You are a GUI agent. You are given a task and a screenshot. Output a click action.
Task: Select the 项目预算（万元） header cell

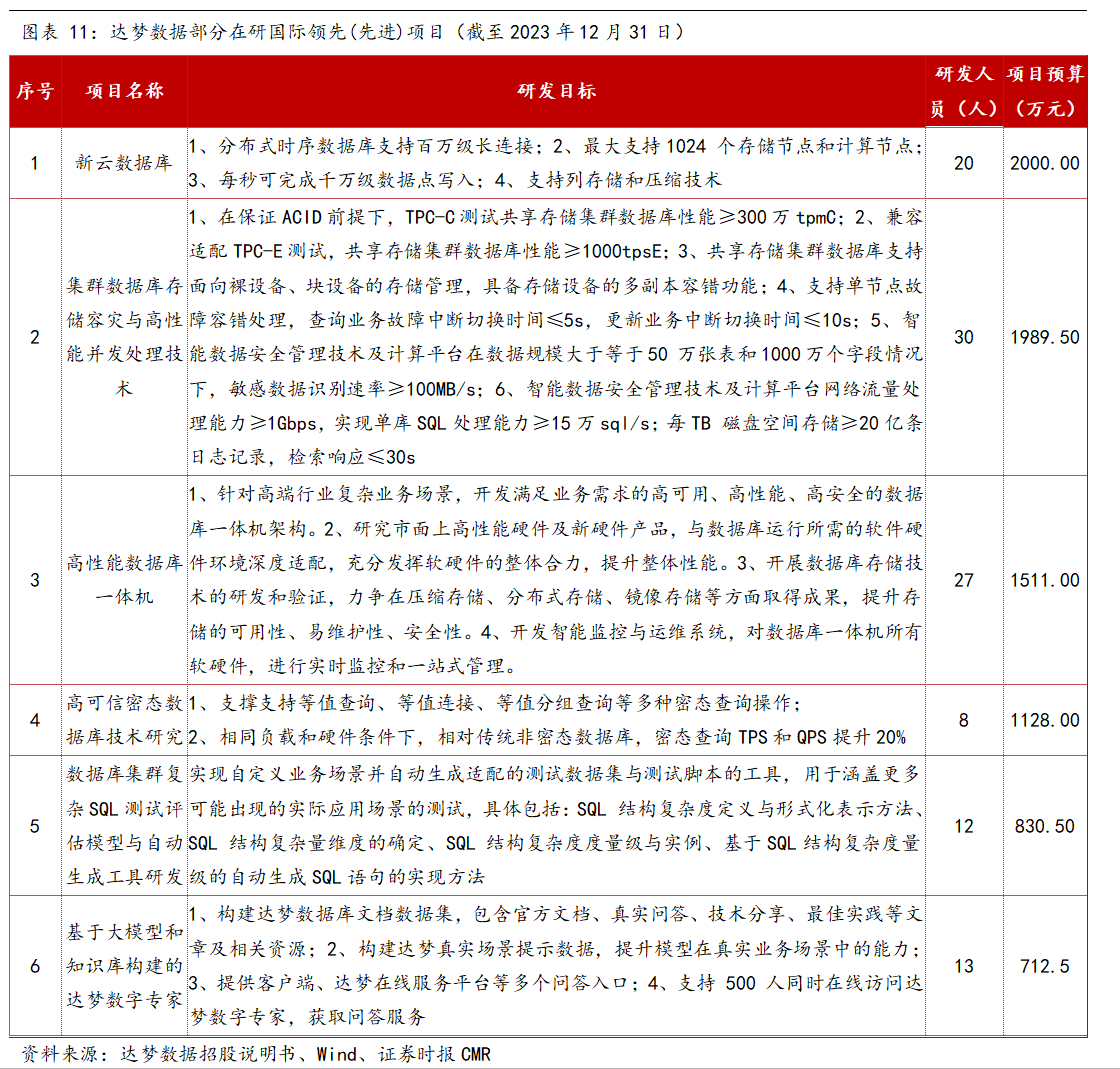click(1045, 91)
